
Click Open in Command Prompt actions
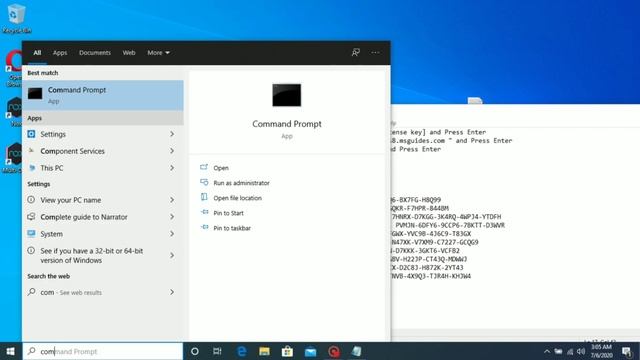pyautogui.click(x=221, y=168)
